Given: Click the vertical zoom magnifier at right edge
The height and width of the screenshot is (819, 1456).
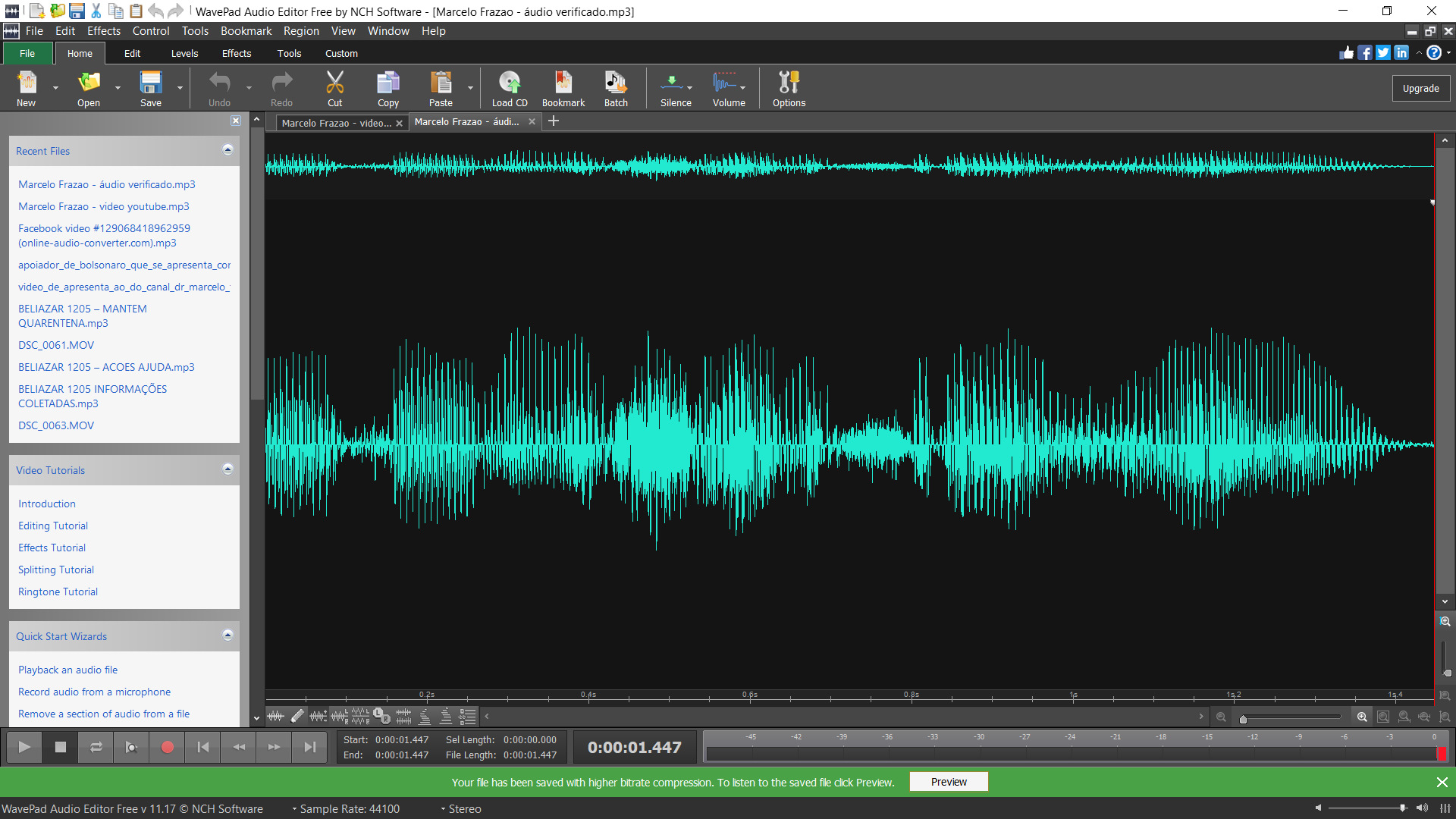Looking at the screenshot, I should 1445,621.
